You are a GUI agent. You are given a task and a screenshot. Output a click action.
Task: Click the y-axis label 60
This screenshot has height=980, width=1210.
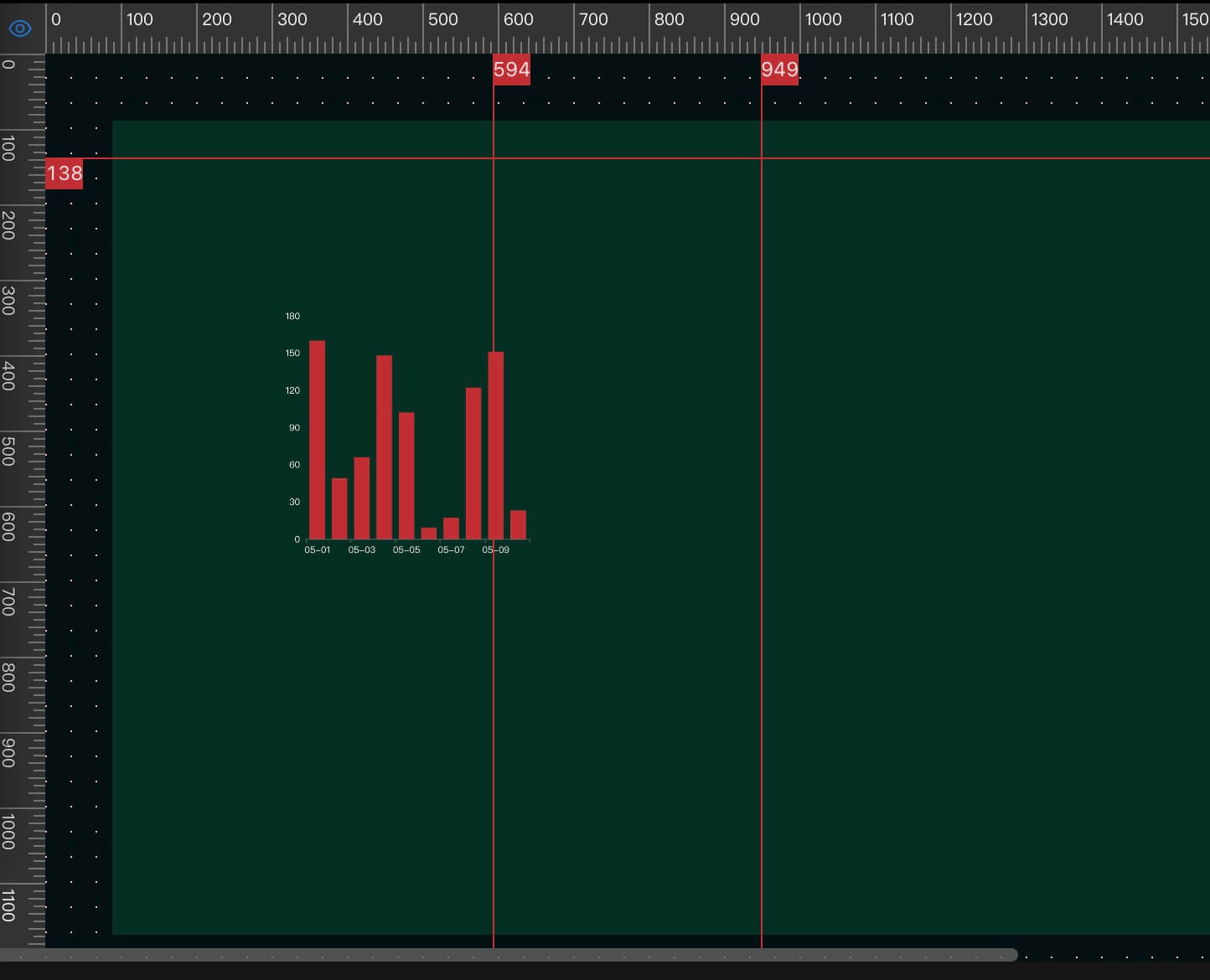coord(294,465)
